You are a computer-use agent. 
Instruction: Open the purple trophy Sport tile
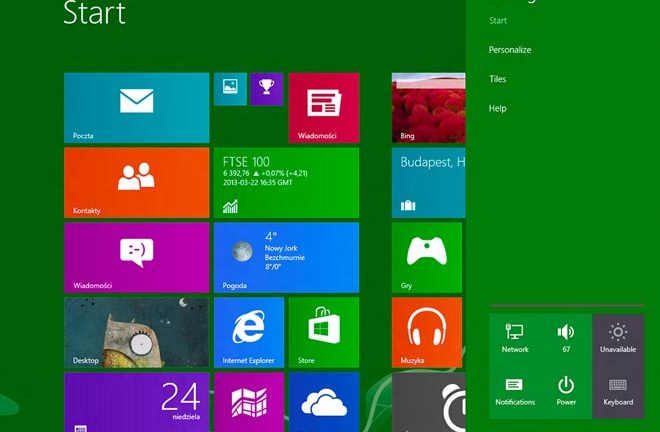coord(267,89)
